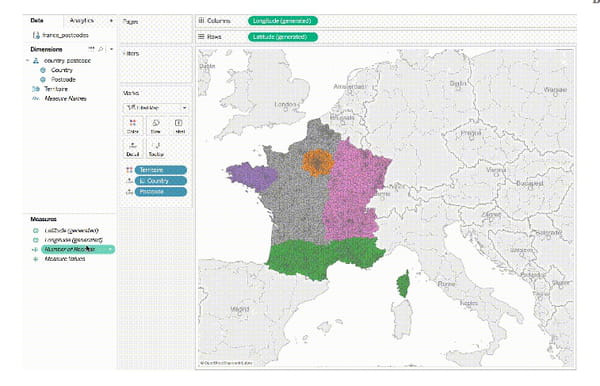Open the mark type dropdown in Marks
The image size is (600, 386).
click(156, 108)
